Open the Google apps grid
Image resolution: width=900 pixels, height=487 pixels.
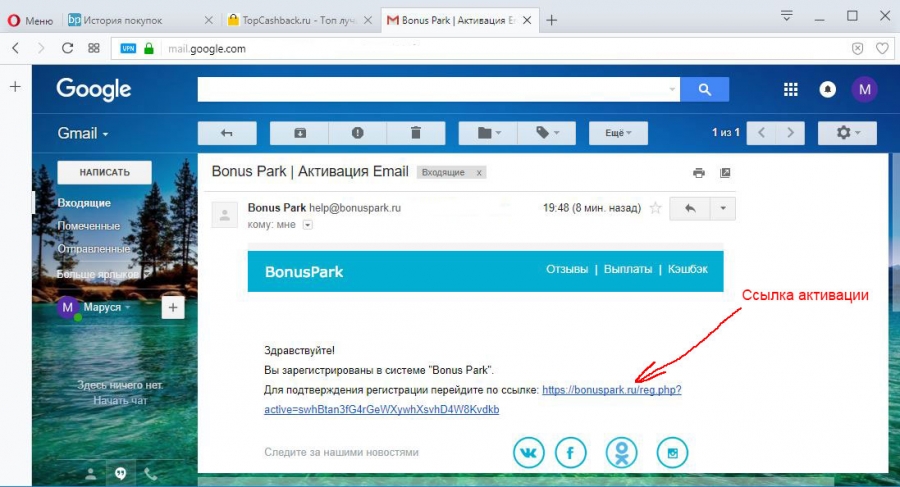click(790, 90)
